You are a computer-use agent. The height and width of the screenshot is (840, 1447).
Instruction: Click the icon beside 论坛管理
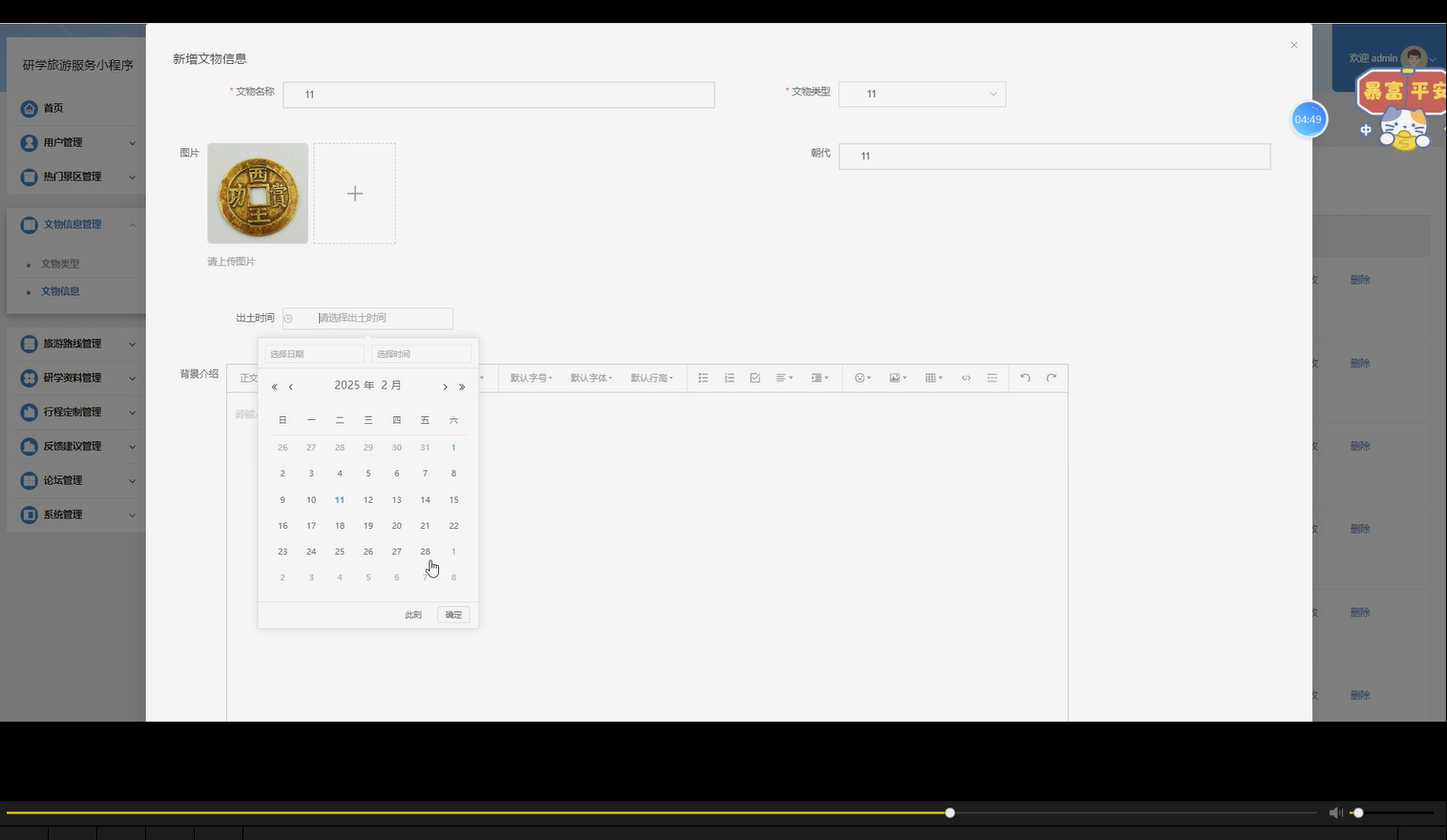(x=29, y=480)
